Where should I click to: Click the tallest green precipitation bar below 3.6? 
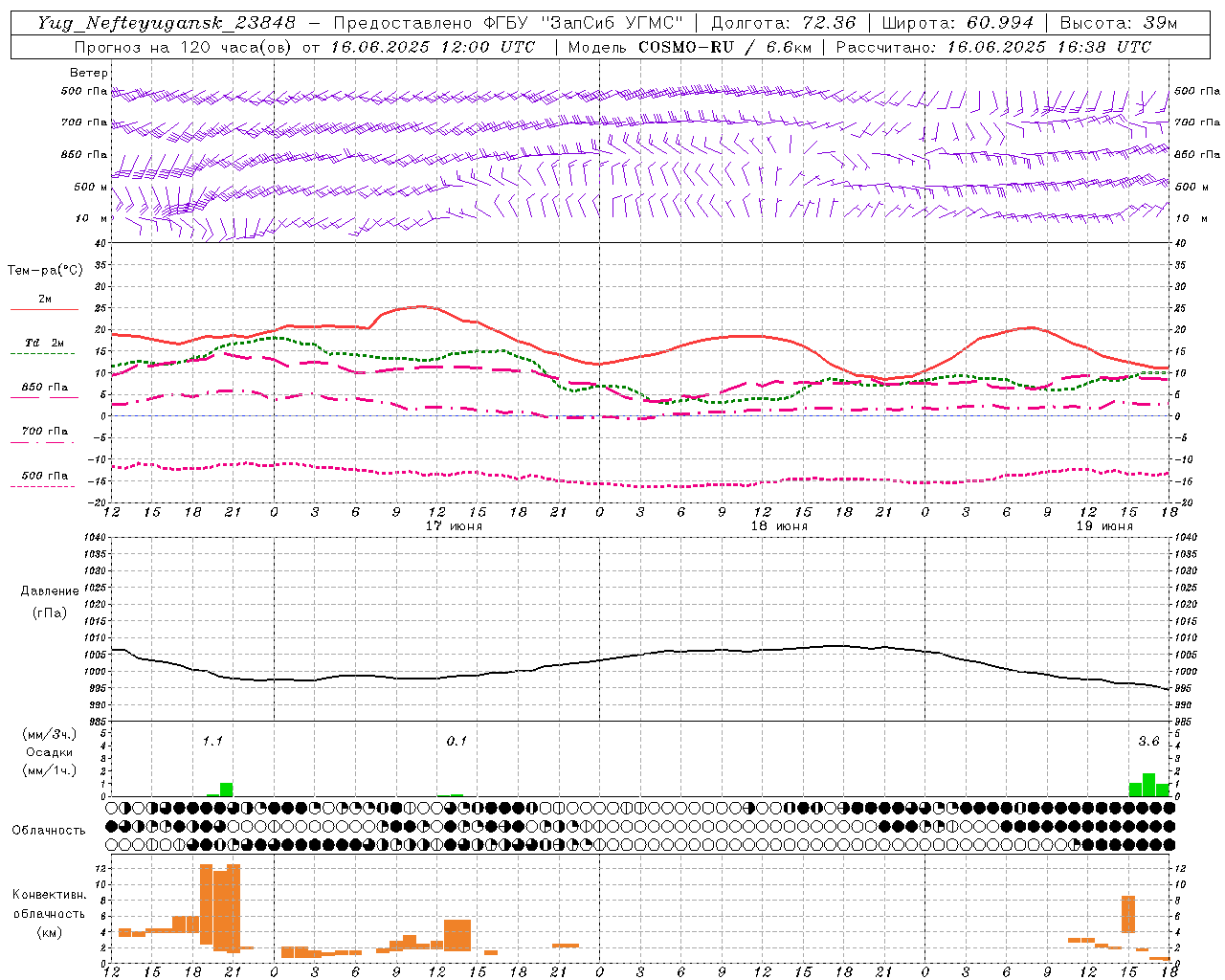[x=1148, y=785]
